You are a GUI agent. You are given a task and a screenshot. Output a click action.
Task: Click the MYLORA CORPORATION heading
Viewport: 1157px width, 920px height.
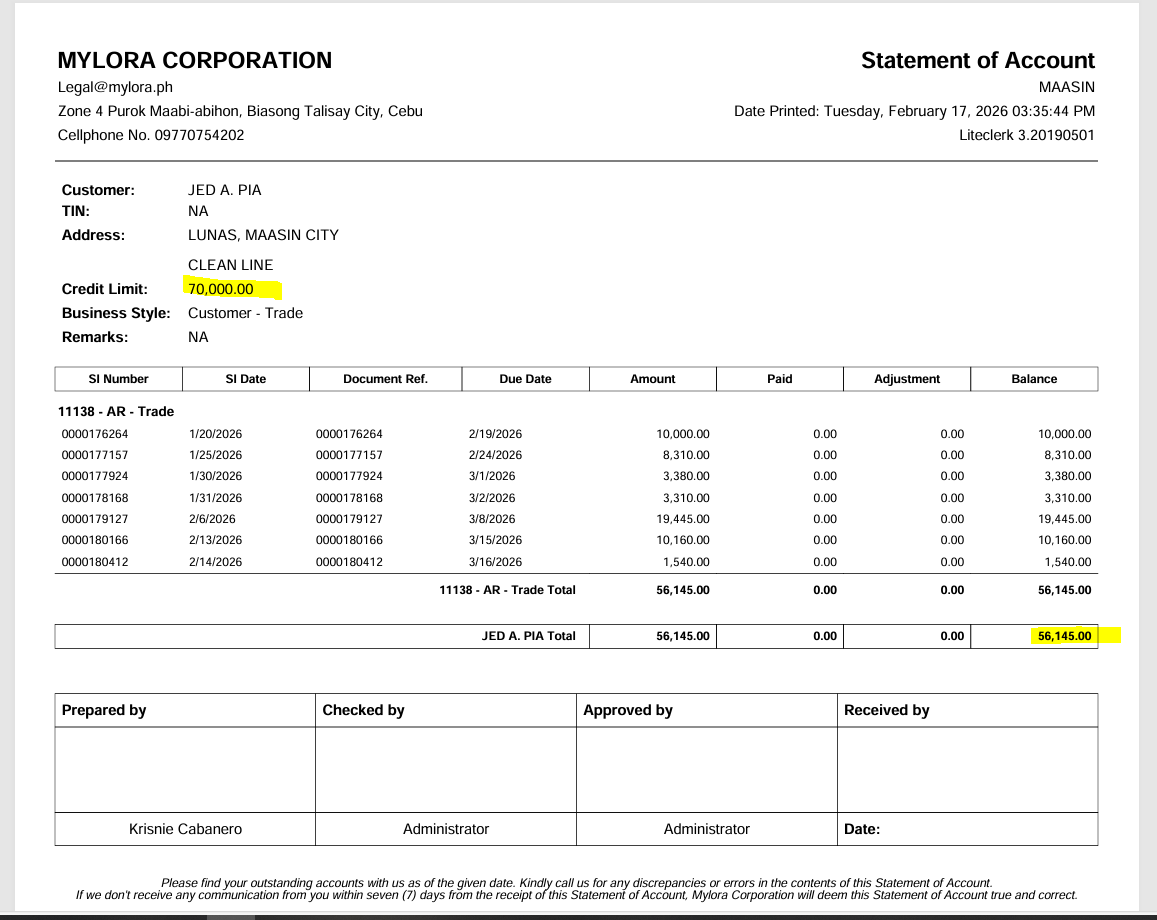(195, 61)
